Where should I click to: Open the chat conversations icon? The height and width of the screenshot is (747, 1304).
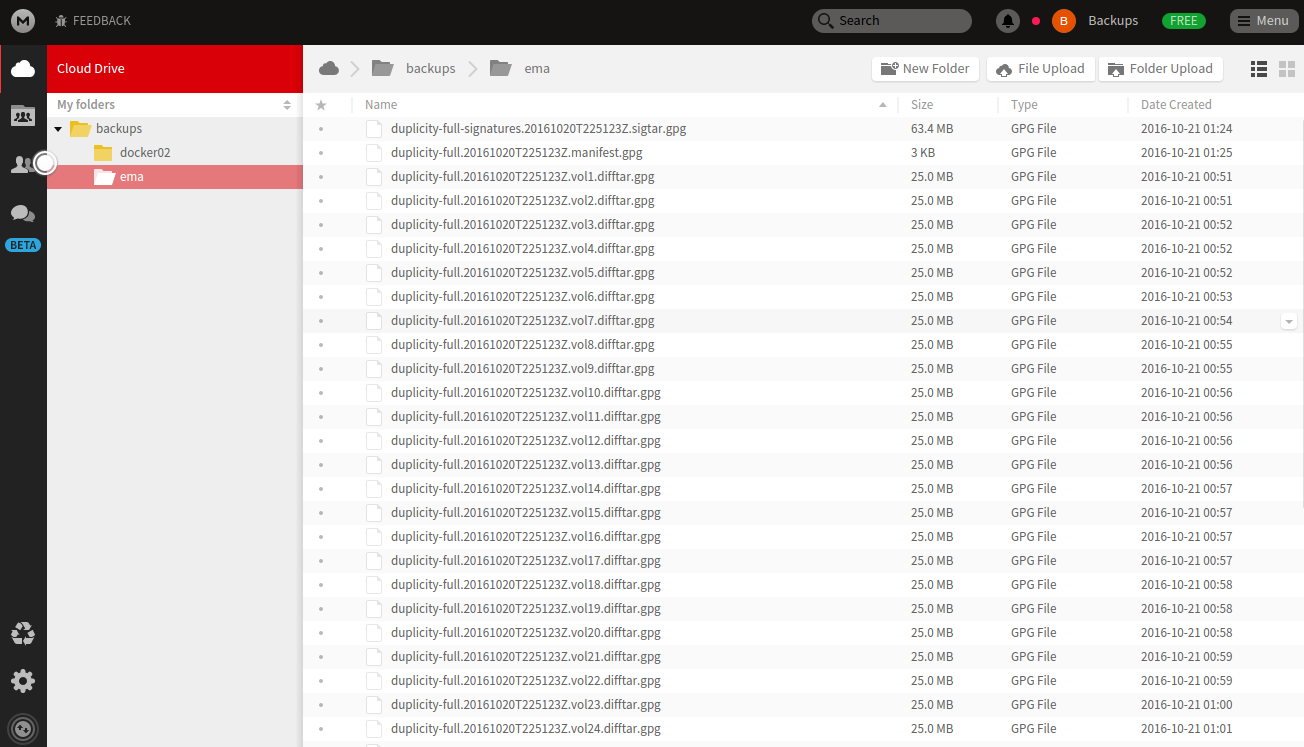tap(23, 213)
